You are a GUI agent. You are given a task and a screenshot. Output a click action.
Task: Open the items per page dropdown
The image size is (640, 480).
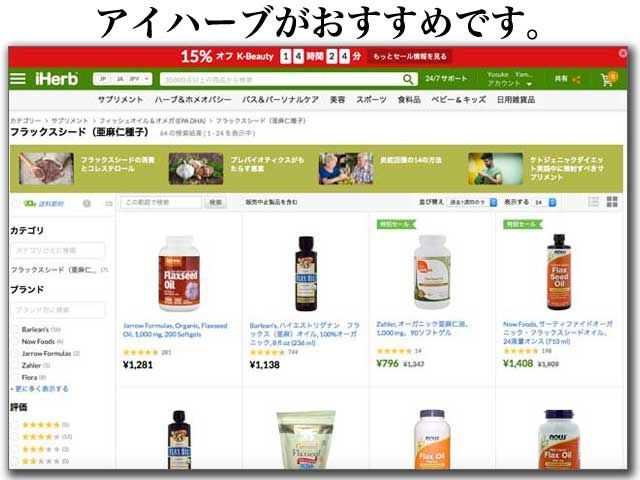544,202
